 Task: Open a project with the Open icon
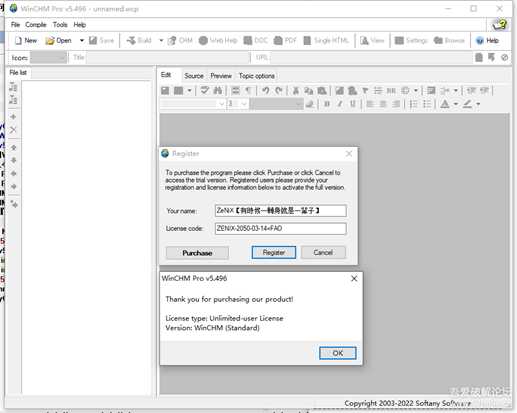point(50,41)
